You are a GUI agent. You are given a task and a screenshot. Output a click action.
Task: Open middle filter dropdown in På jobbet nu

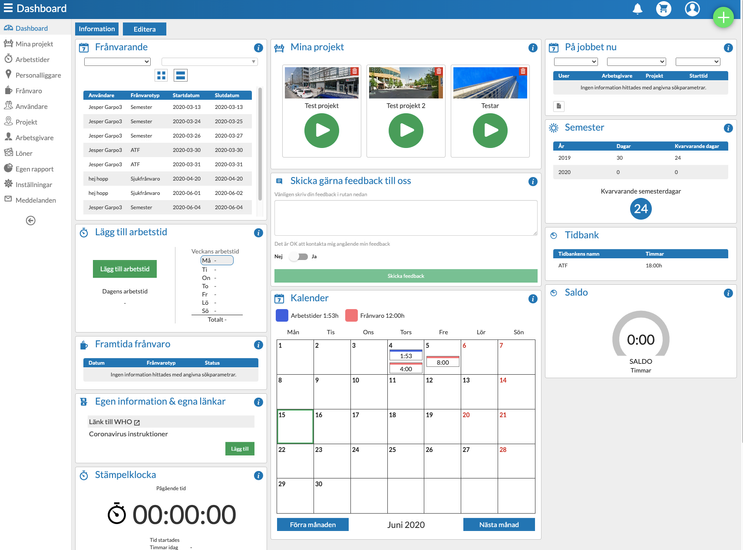636,62
